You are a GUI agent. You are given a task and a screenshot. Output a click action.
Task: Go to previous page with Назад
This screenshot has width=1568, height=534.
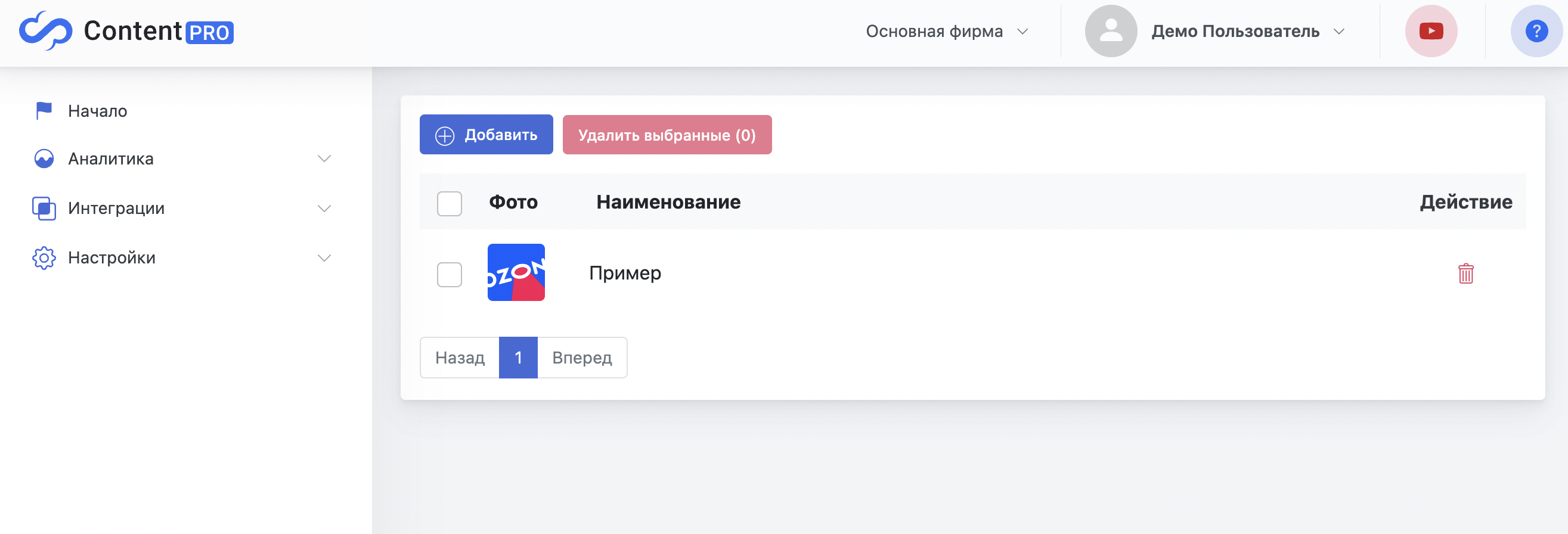coord(460,358)
